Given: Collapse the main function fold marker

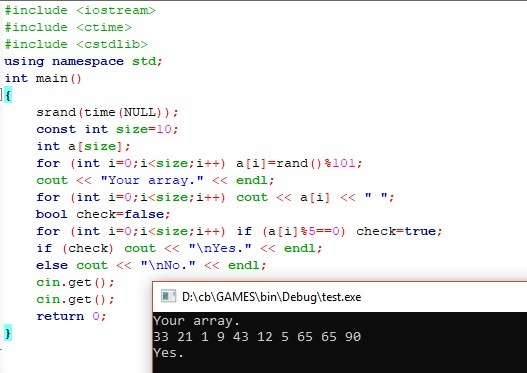Looking at the screenshot, I should pos(1,94).
